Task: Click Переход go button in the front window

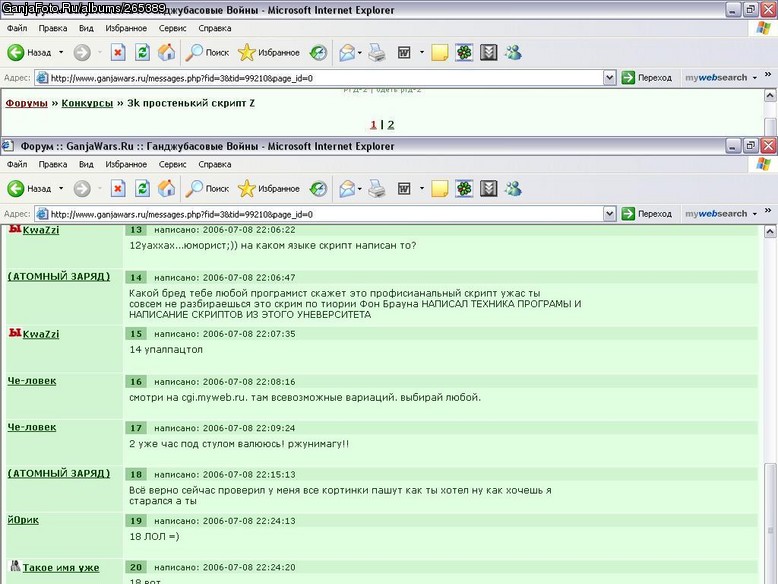Action: click(647, 214)
